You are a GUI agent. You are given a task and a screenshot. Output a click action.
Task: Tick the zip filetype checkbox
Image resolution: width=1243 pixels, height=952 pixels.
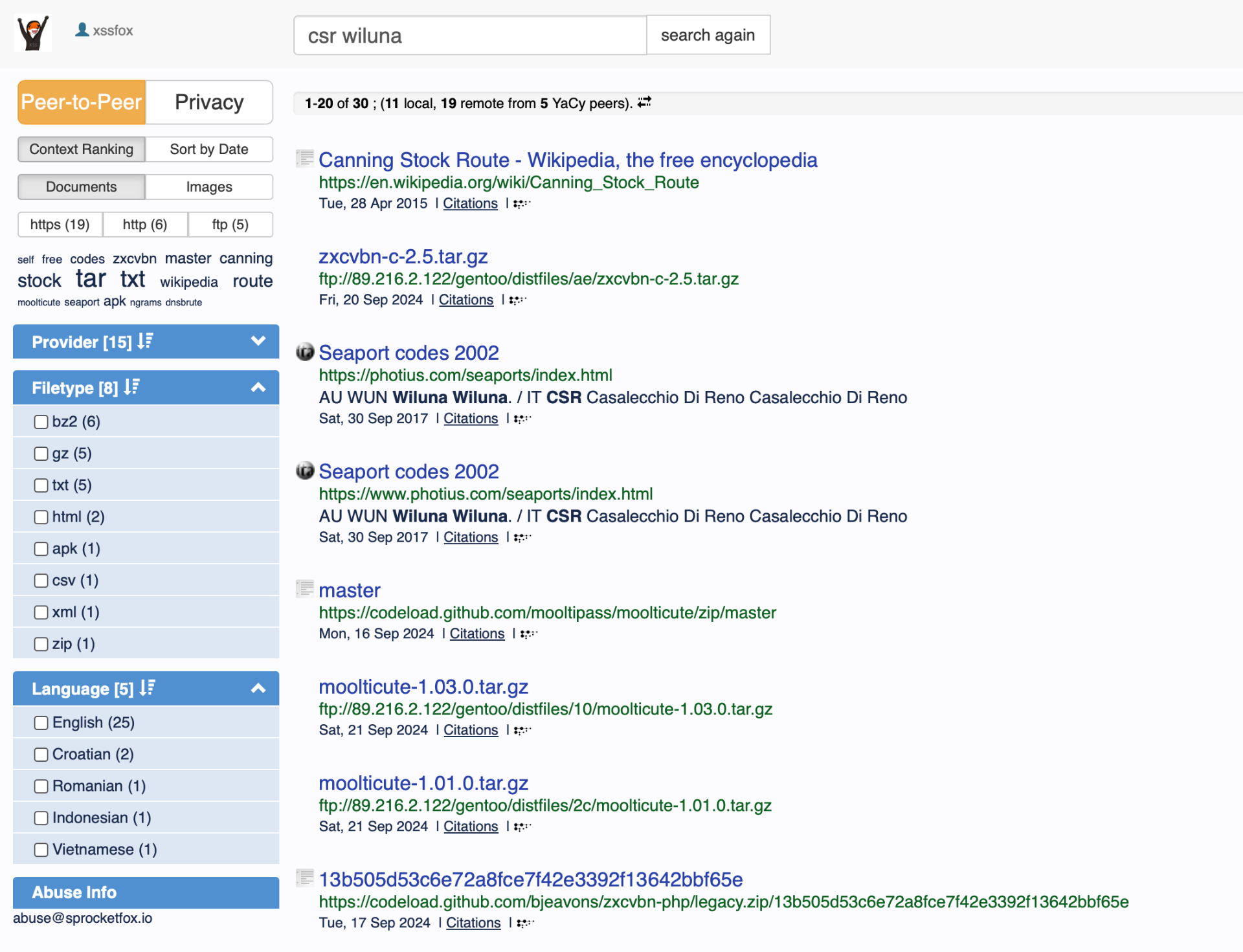point(41,644)
